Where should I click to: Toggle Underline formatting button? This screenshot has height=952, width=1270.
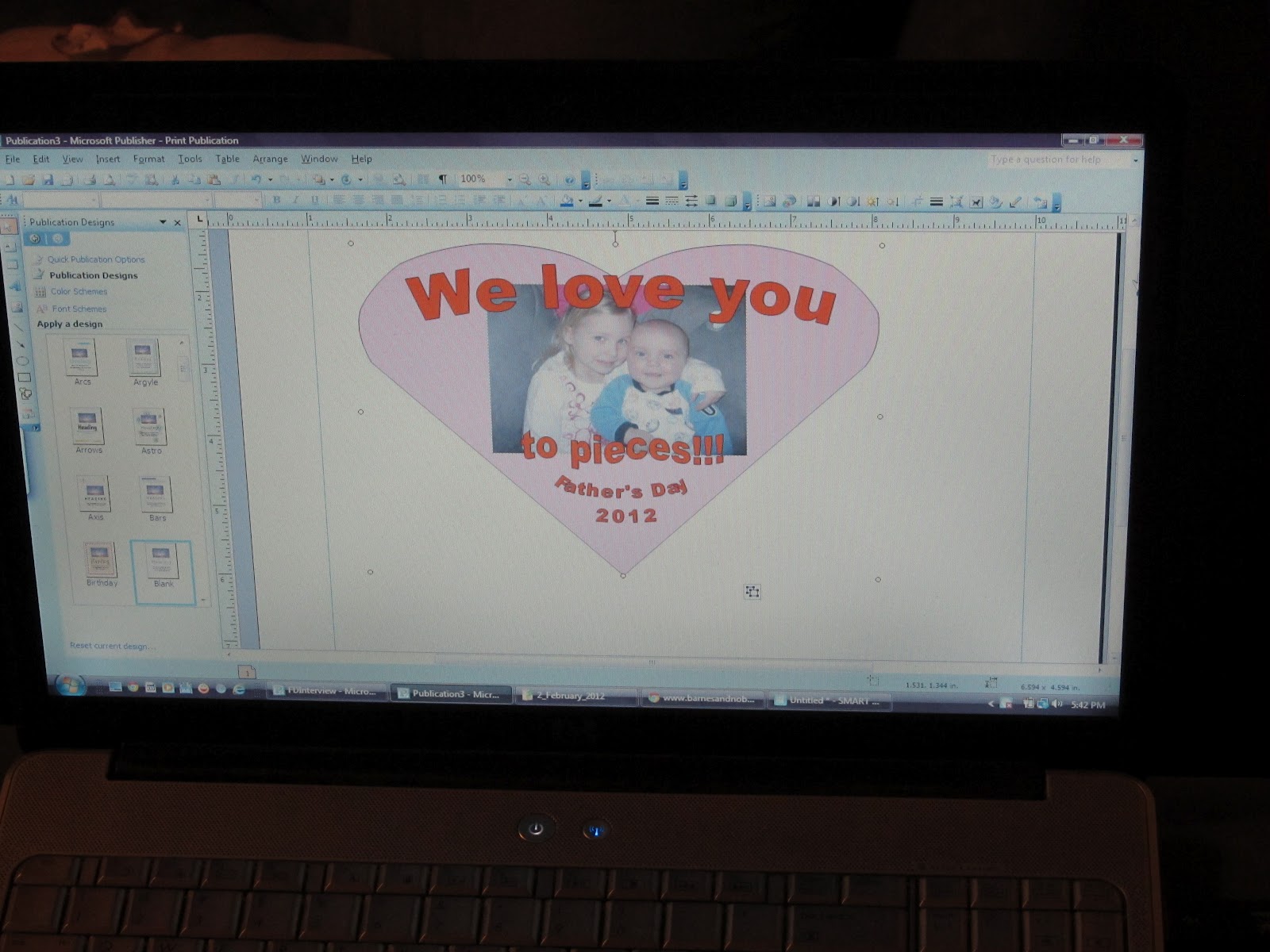315,200
